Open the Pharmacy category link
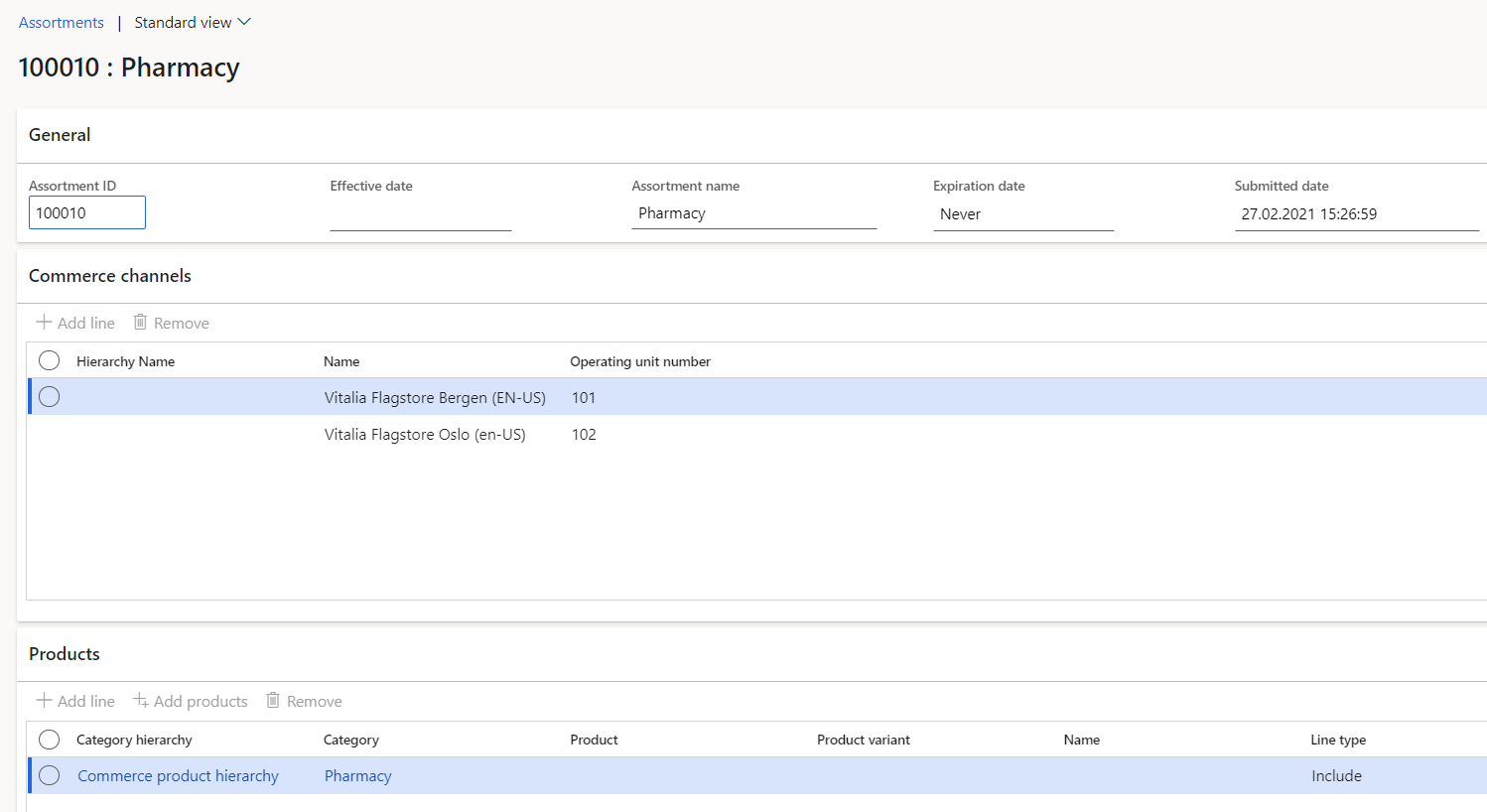This screenshot has width=1487, height=812. point(357,776)
